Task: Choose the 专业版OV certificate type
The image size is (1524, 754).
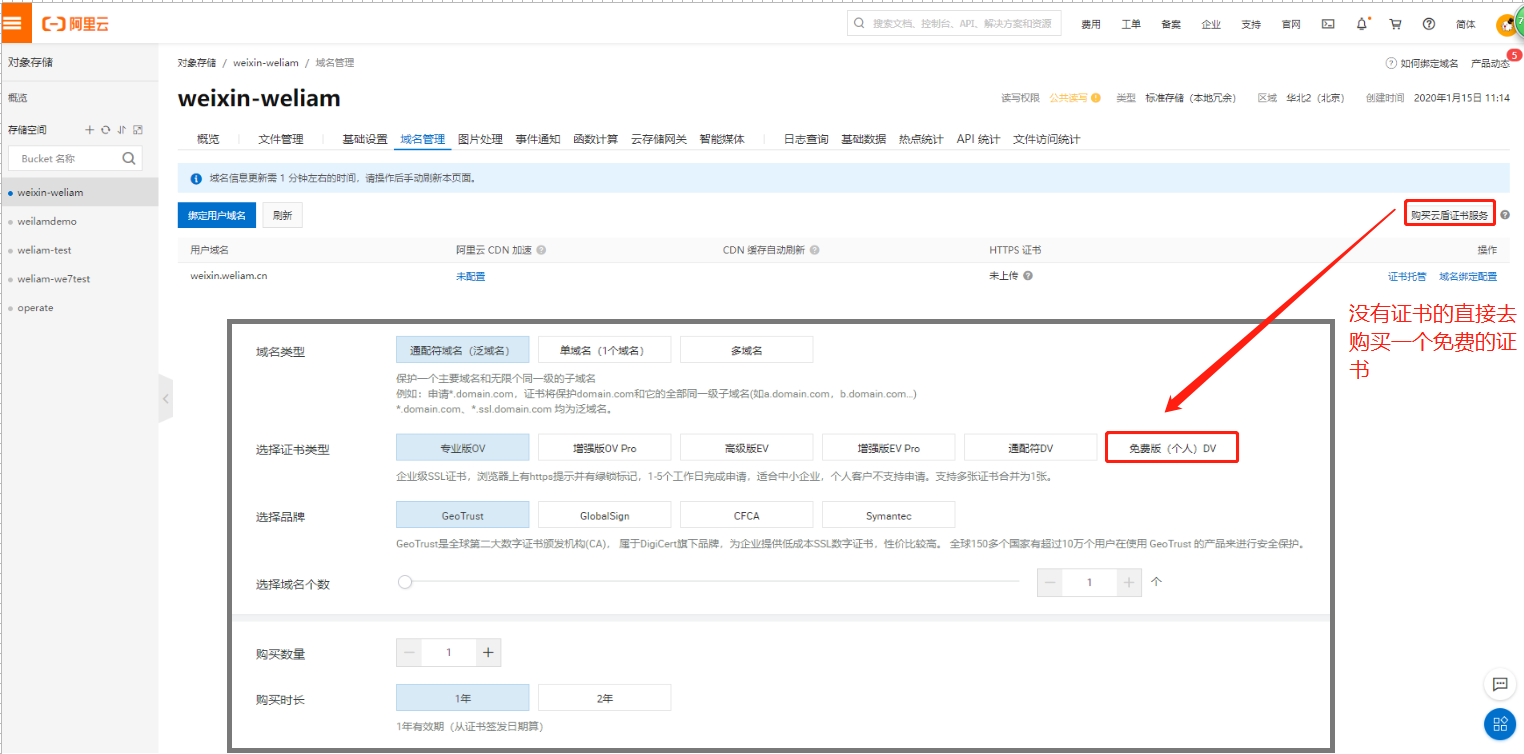Action: click(462, 448)
